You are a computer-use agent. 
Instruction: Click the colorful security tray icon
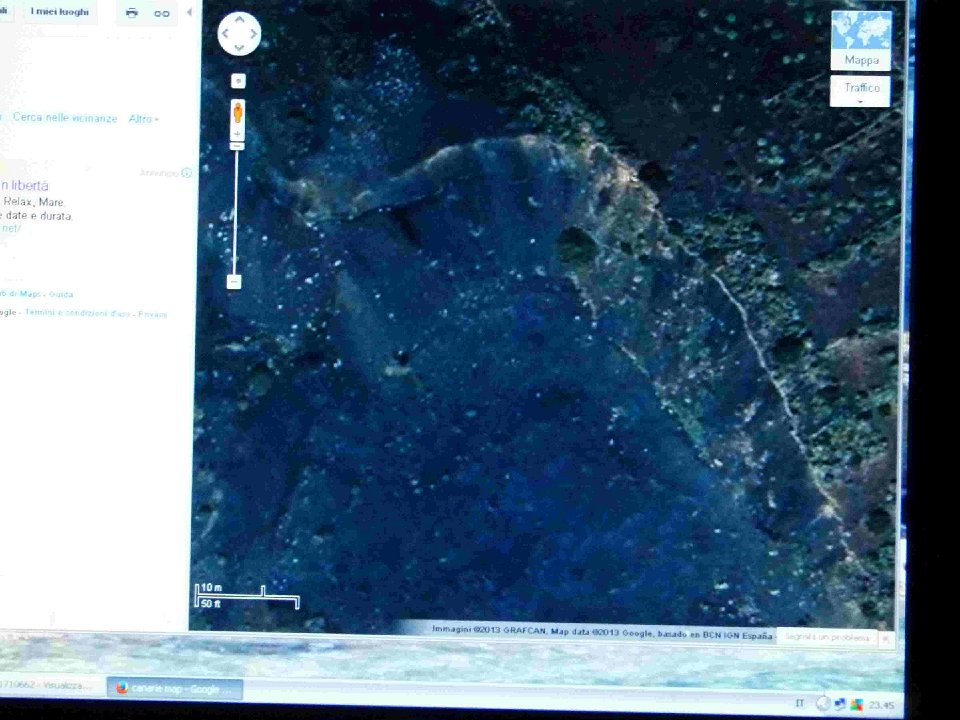coord(856,705)
